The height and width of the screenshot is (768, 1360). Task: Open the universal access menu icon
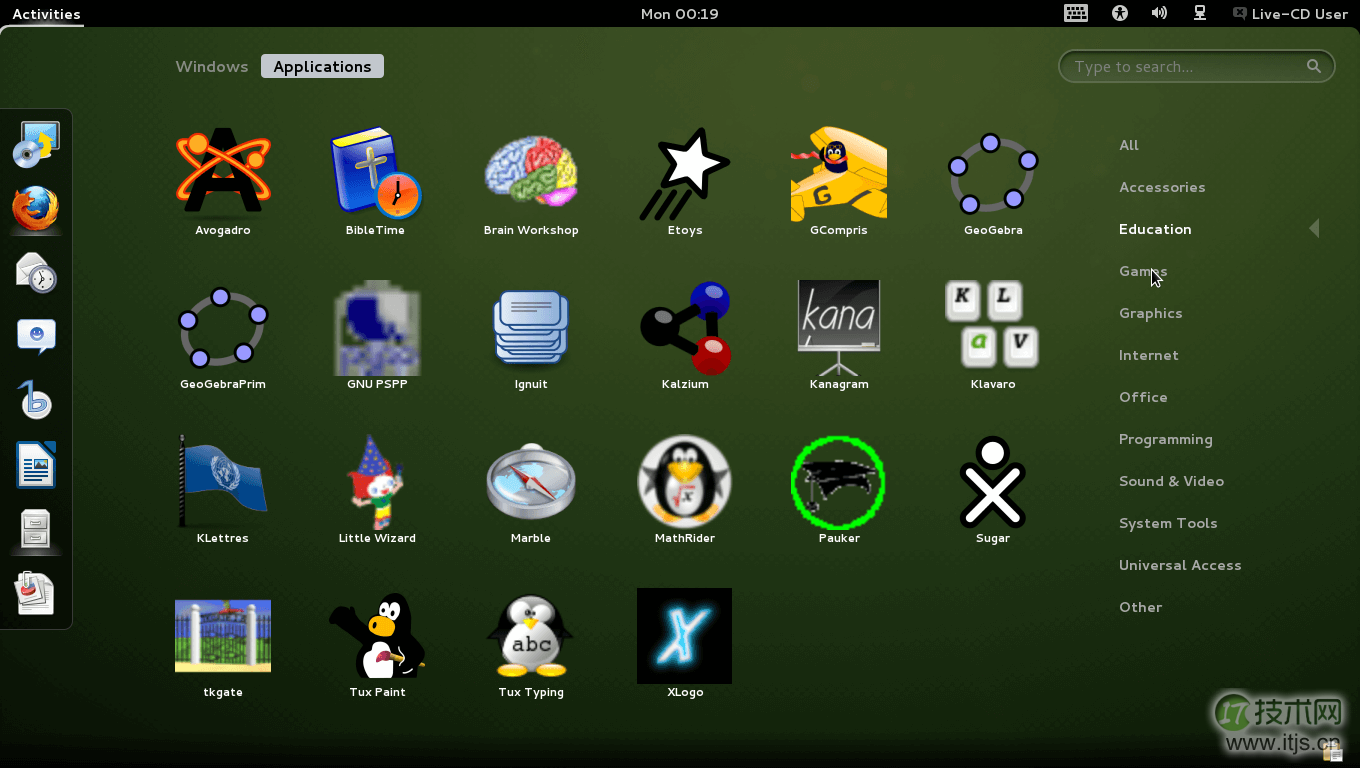click(1119, 14)
